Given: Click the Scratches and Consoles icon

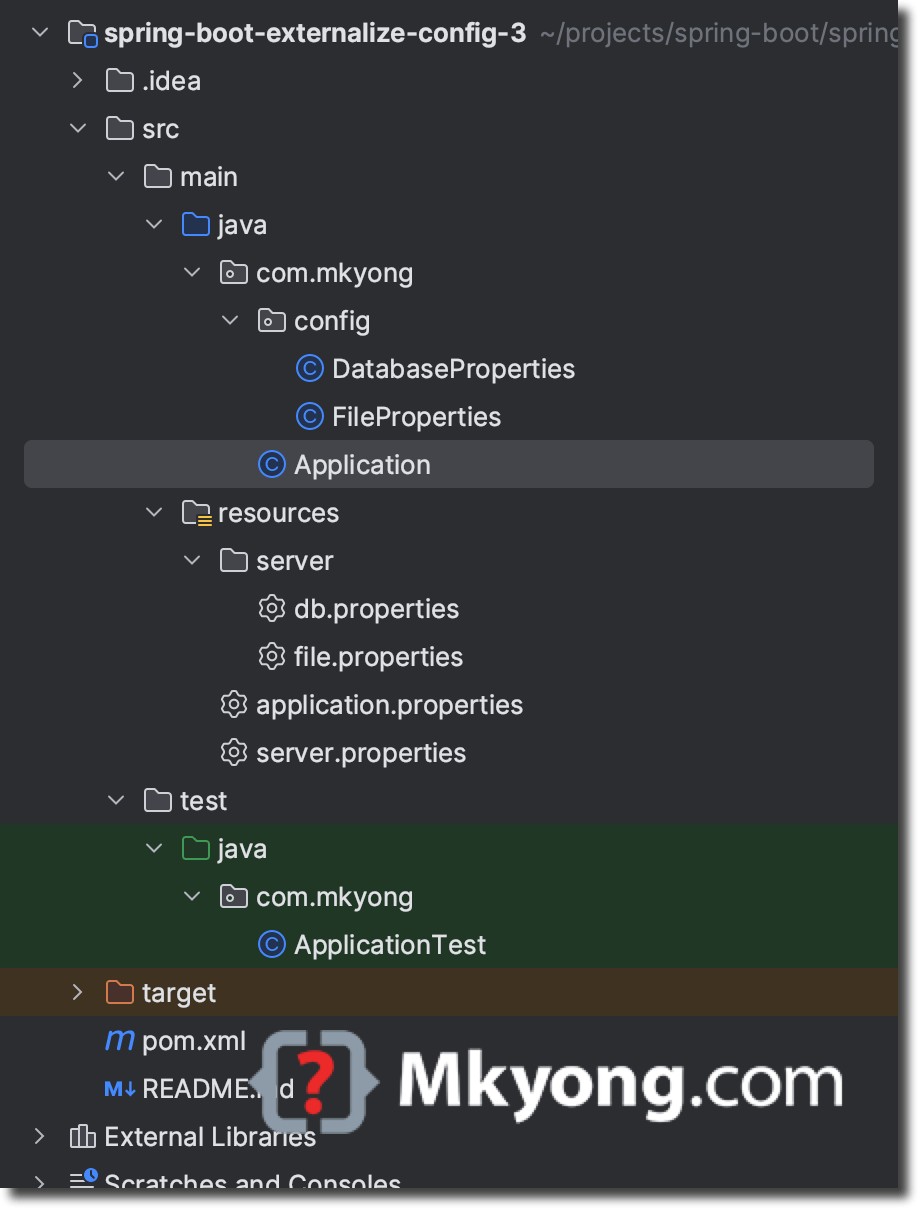Looking at the screenshot, I should point(81,1182).
